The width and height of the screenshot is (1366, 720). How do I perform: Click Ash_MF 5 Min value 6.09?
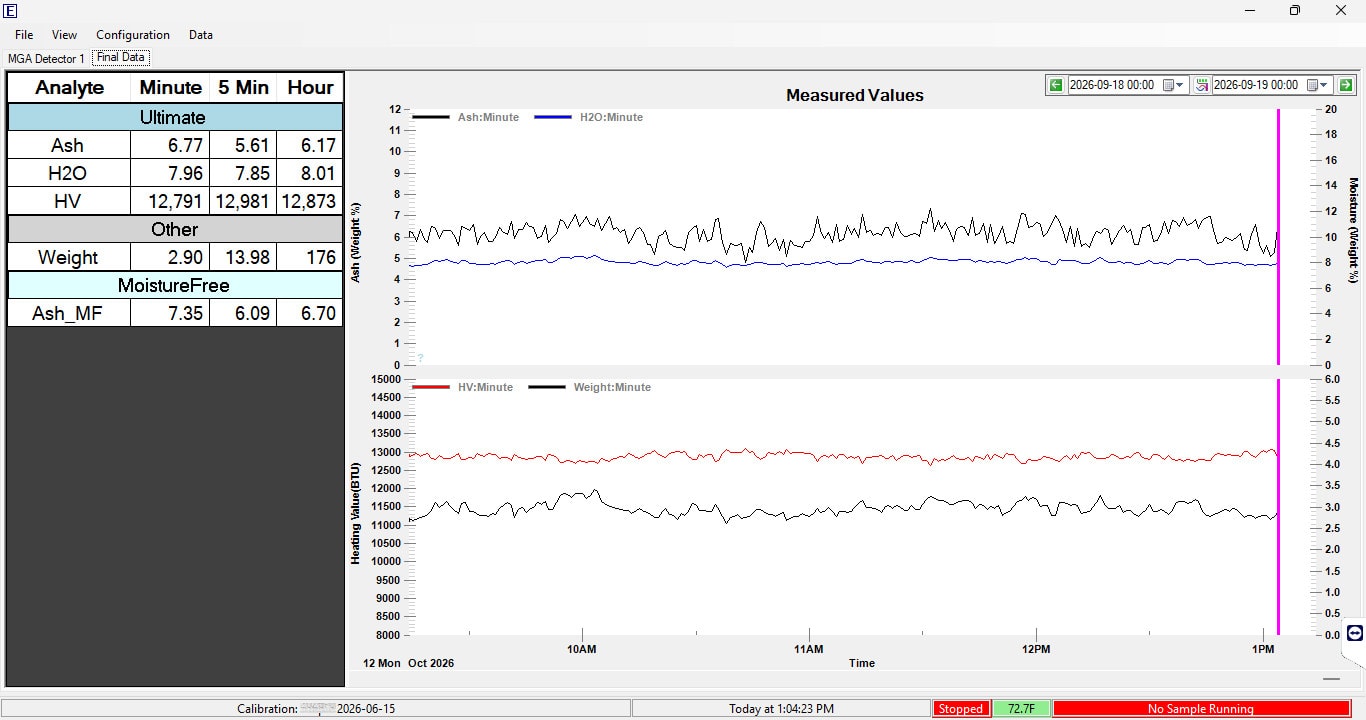[244, 313]
